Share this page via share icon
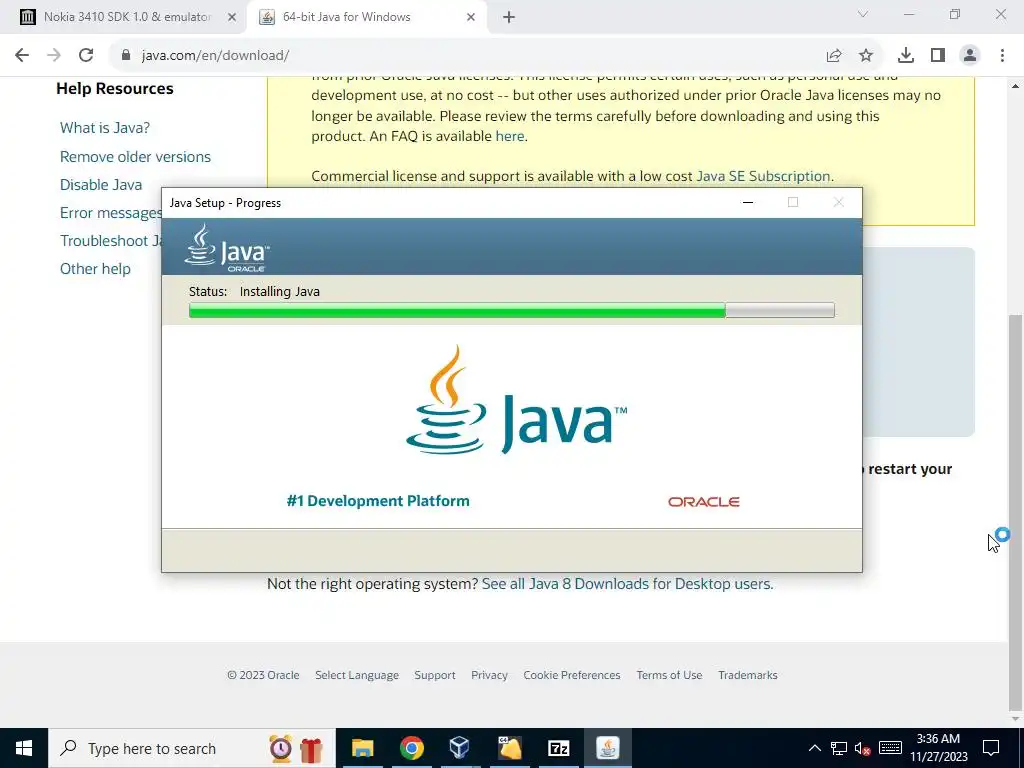1024x768 pixels. [x=834, y=56]
